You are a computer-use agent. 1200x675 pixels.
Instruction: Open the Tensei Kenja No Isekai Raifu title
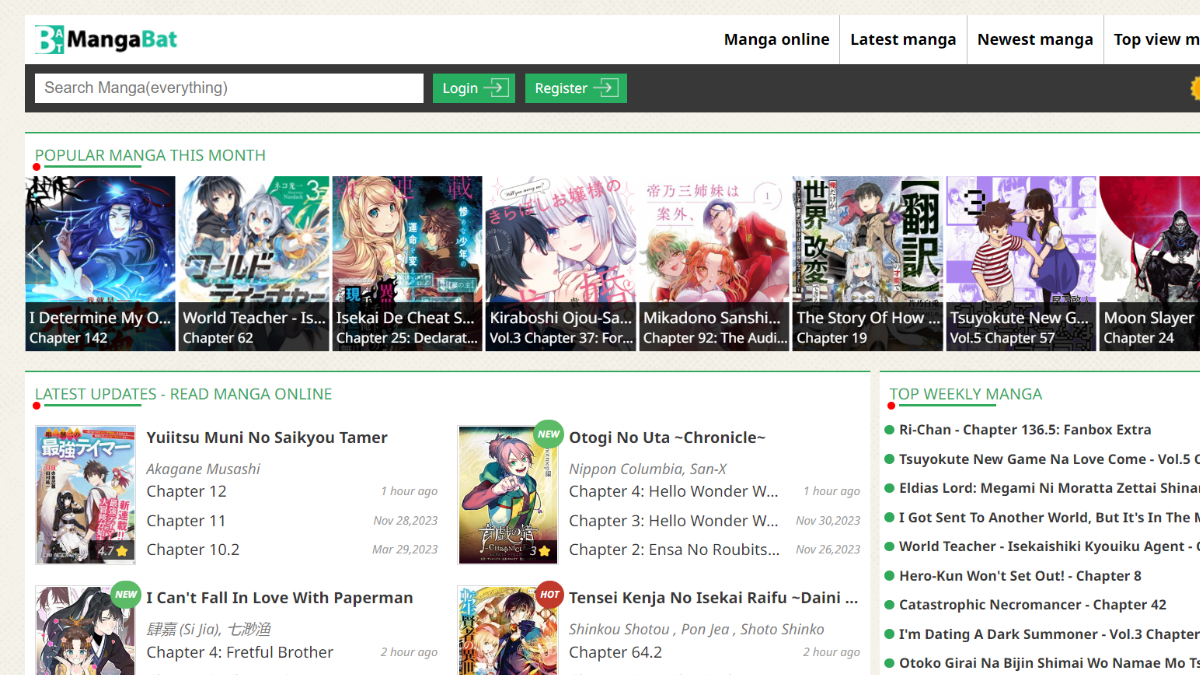click(713, 598)
